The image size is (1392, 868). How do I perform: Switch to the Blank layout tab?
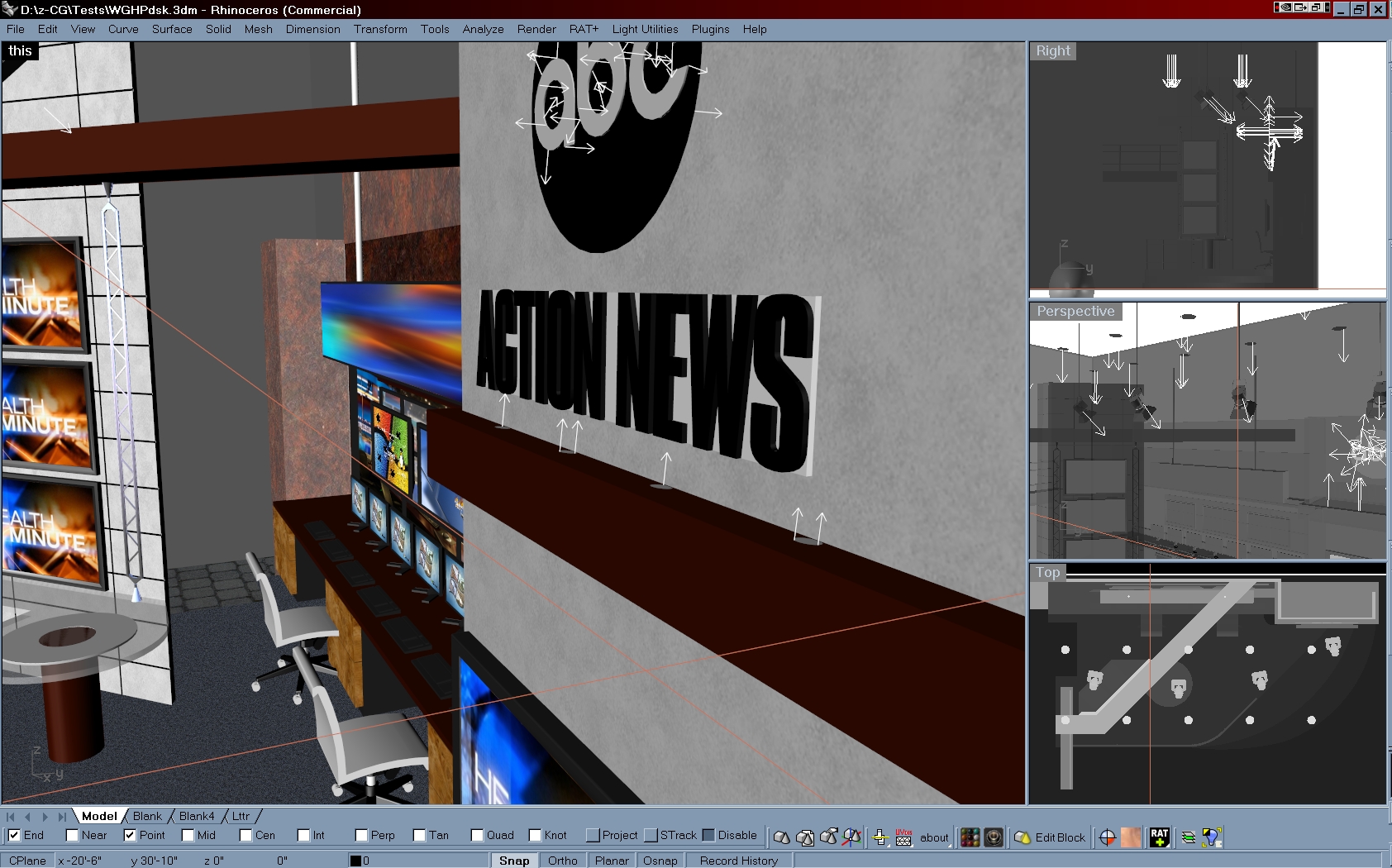[x=147, y=816]
